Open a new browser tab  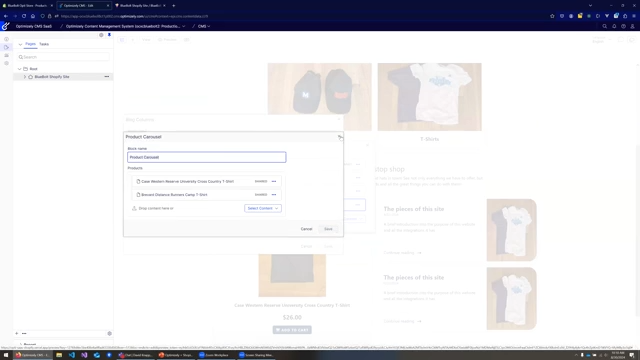pos(173,6)
